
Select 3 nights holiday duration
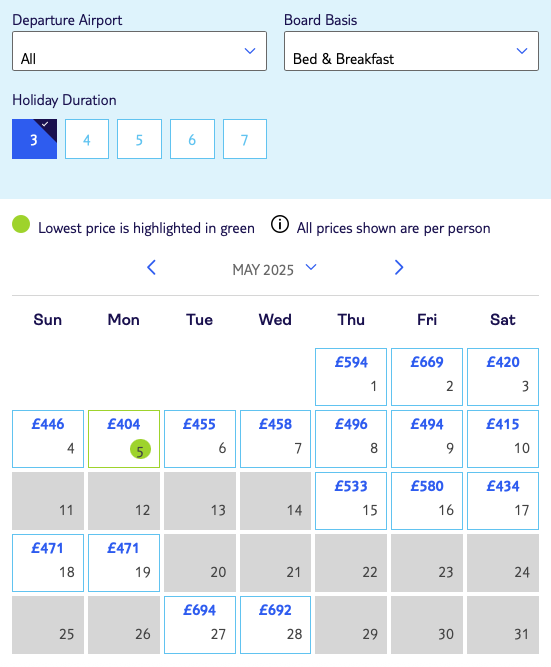click(x=34, y=139)
